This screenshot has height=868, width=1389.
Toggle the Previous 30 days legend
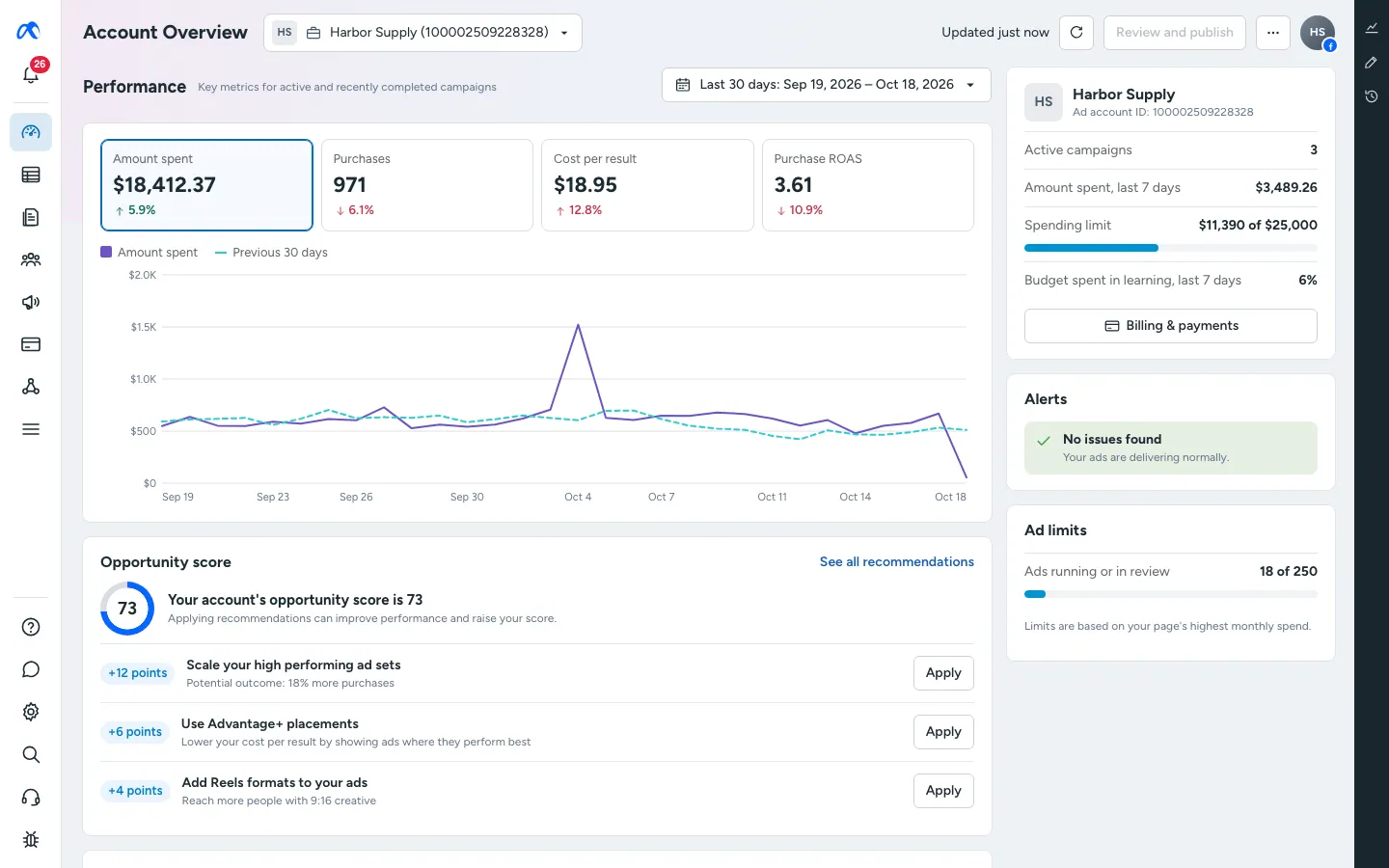pyautogui.click(x=271, y=253)
